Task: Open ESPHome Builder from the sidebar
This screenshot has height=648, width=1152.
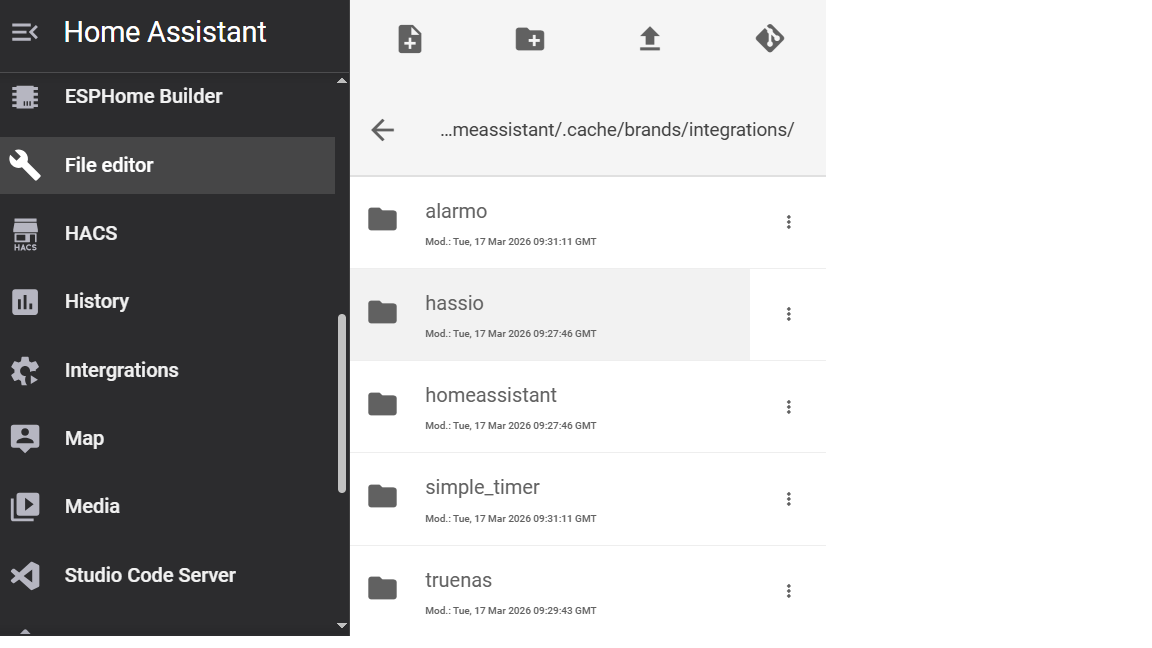Action: 143,97
